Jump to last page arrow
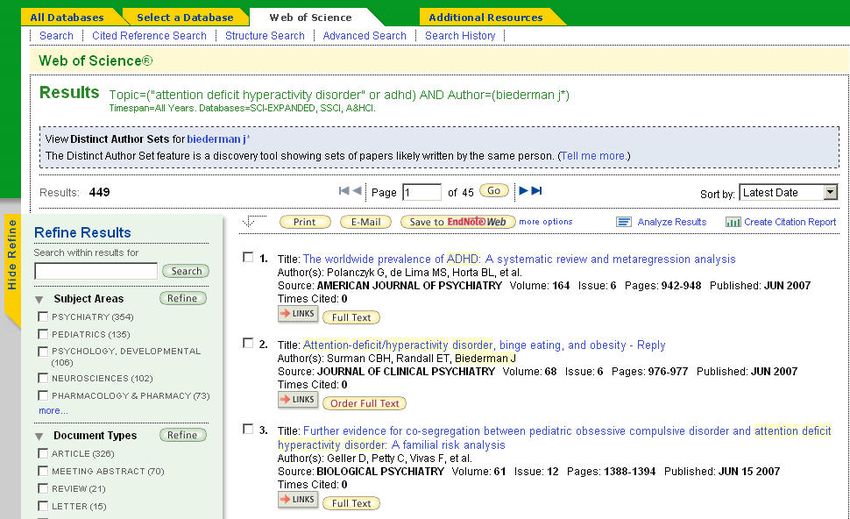This screenshot has width=850, height=519. click(536, 190)
